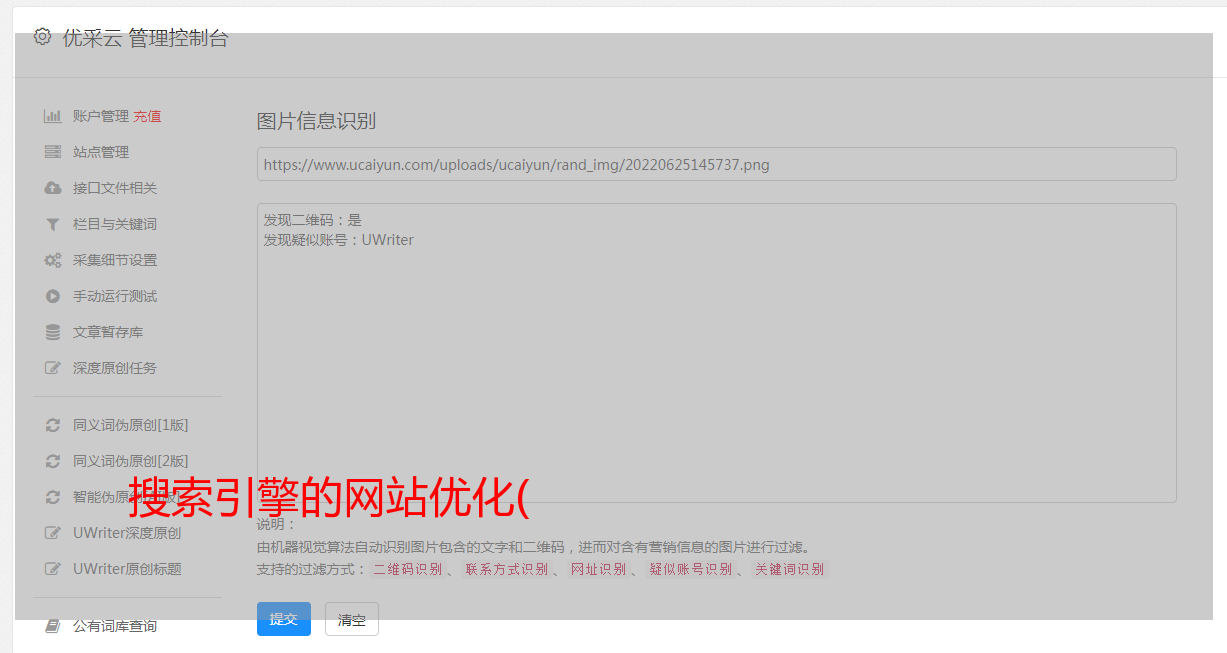Click the 联系方式识别 tag

(507, 569)
